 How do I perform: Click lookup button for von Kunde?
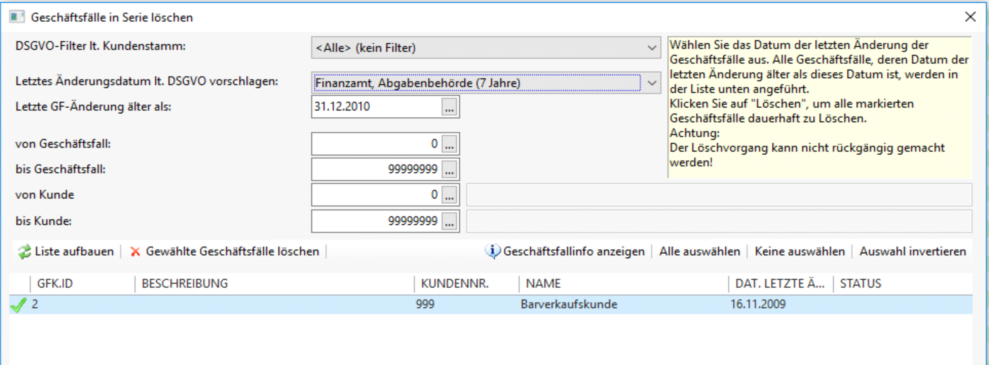(x=448, y=195)
